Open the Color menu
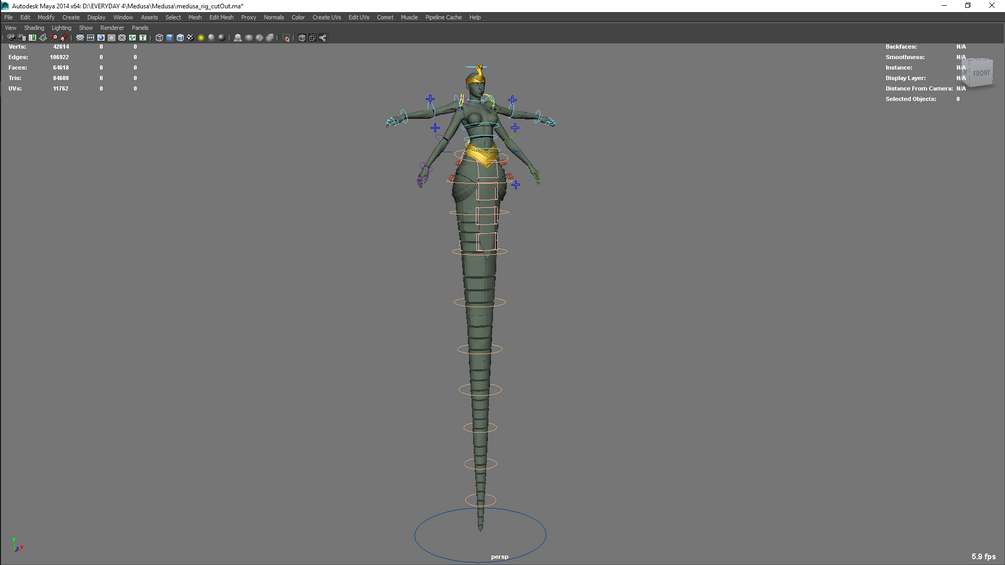The image size is (1005, 565). pos(298,17)
